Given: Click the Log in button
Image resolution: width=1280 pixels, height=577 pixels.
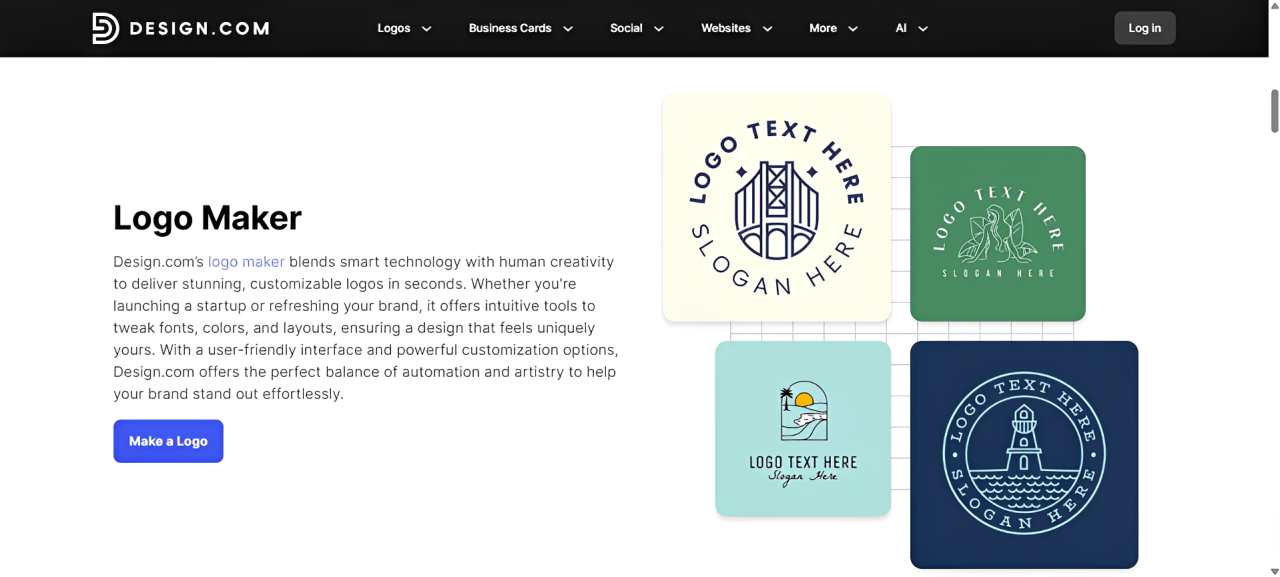Looking at the screenshot, I should [1145, 28].
